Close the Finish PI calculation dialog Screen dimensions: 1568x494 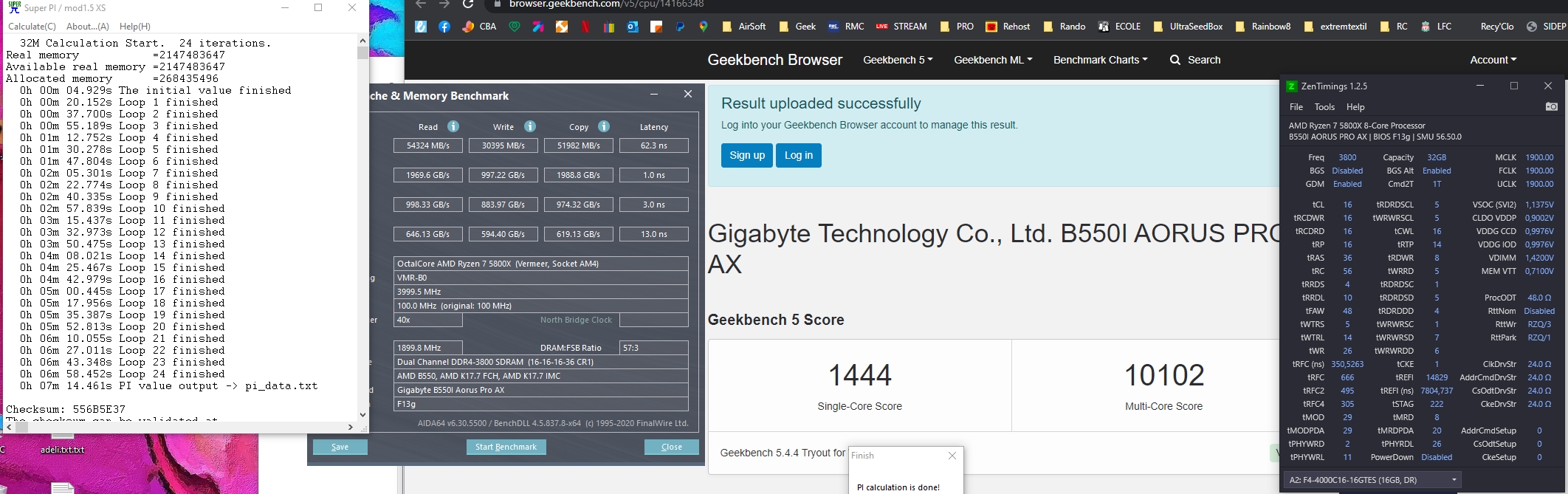click(x=952, y=456)
